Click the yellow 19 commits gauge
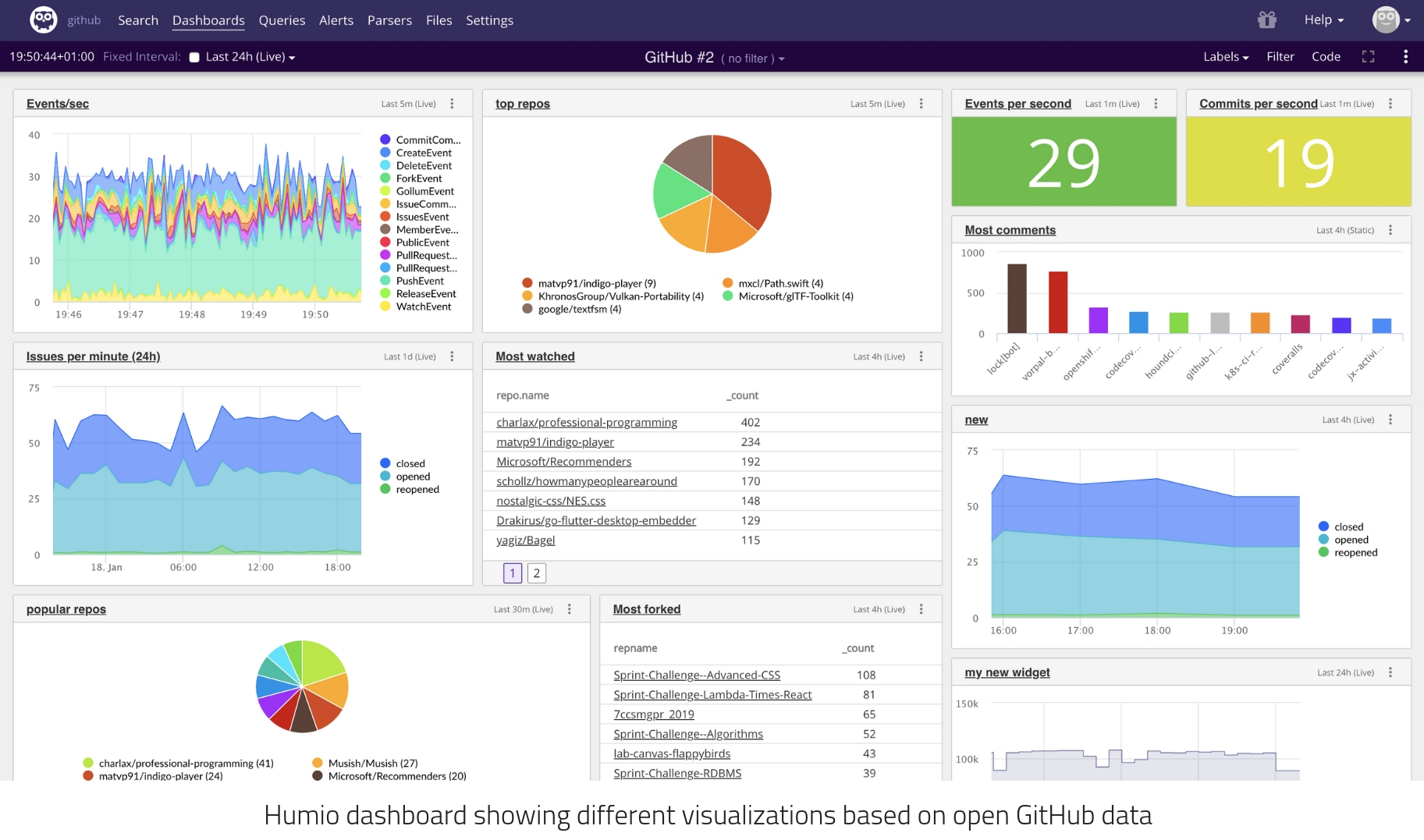This screenshot has height=840, width=1424. [1298, 161]
